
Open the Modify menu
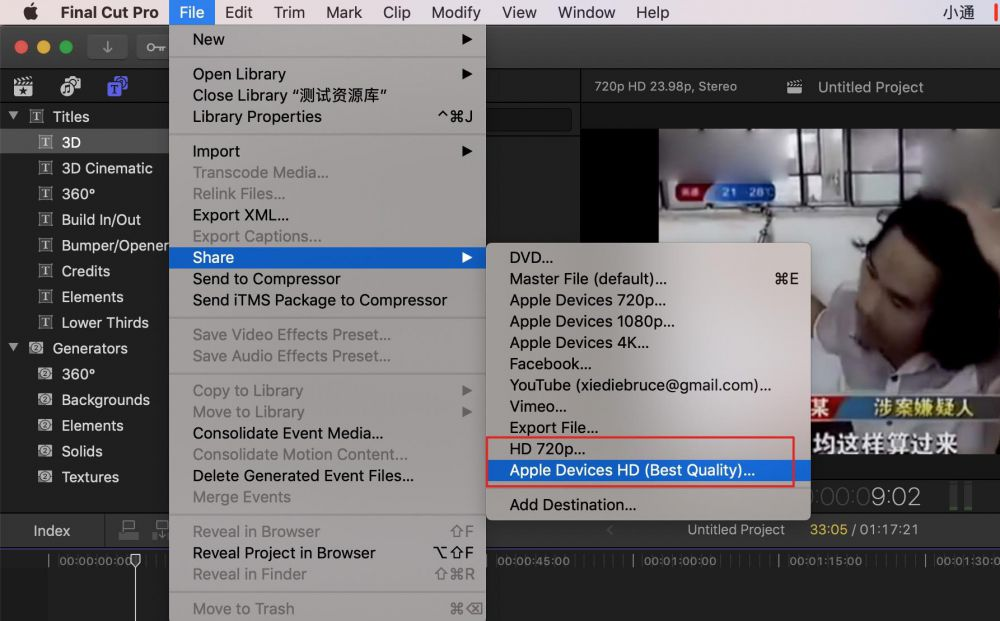pos(455,12)
